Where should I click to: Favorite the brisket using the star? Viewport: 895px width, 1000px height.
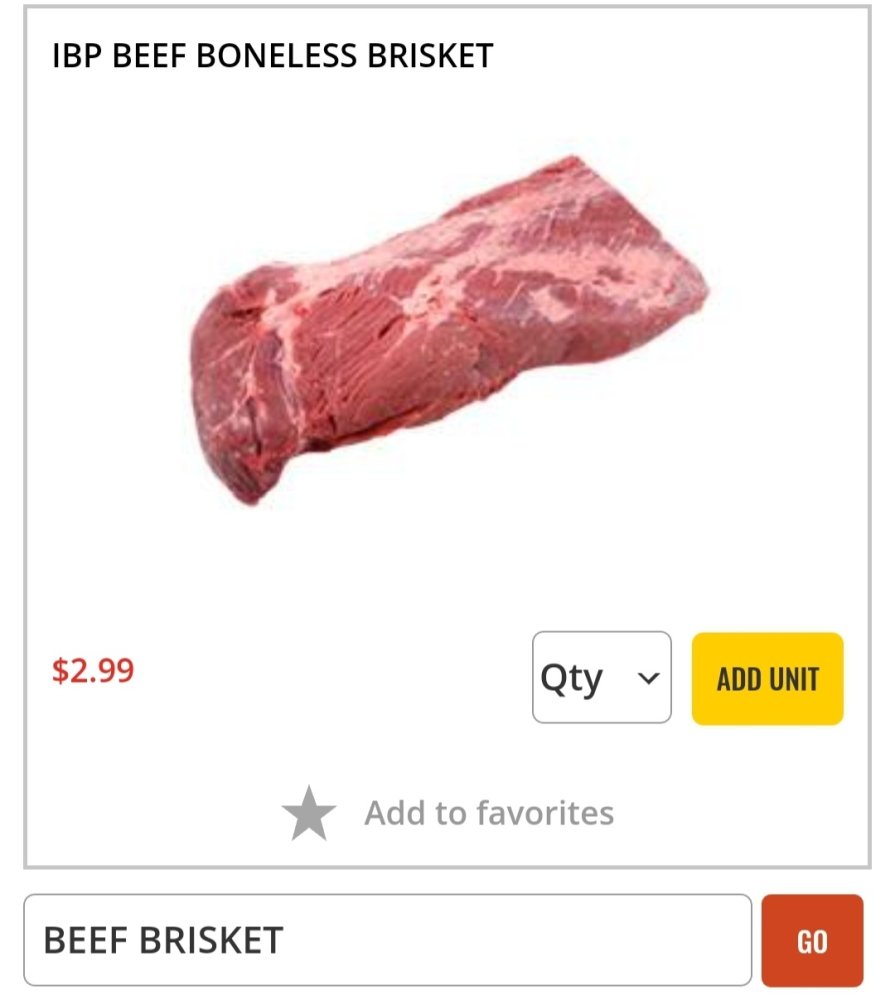309,813
